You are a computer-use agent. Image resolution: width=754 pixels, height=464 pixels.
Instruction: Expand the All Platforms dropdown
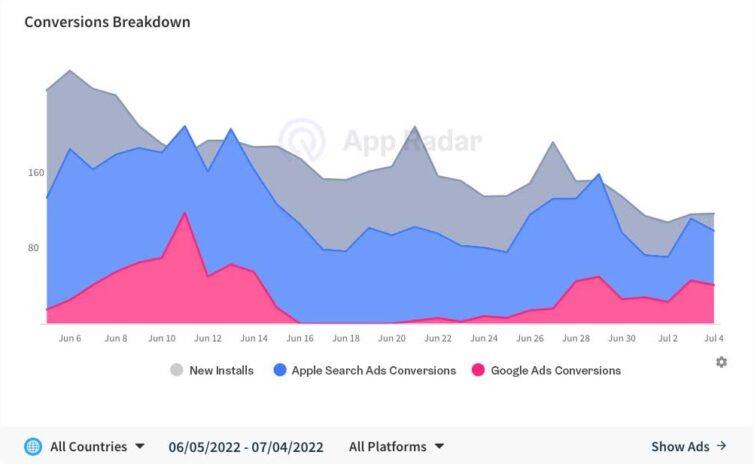click(396, 447)
